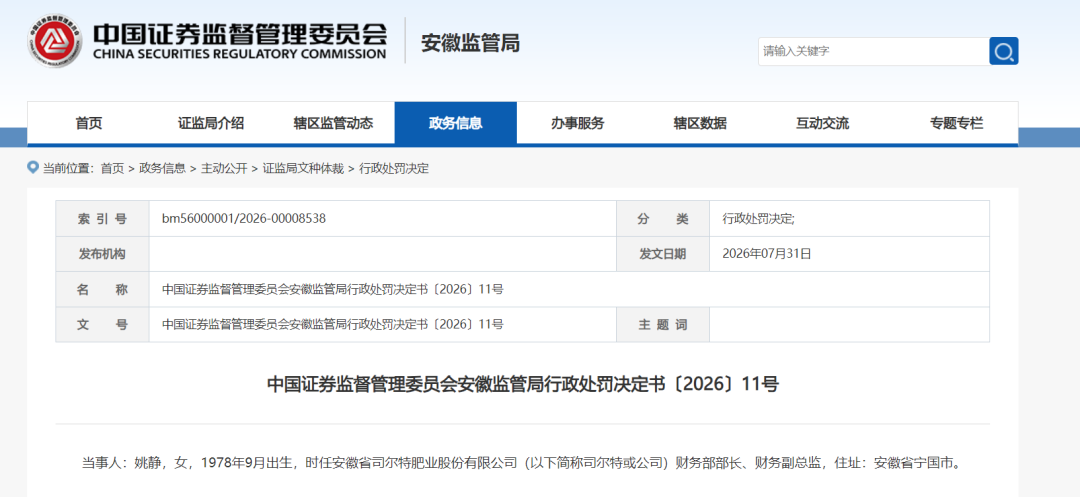Click the 名称 row document title value
The height and width of the screenshot is (497, 1080).
click(x=333, y=290)
